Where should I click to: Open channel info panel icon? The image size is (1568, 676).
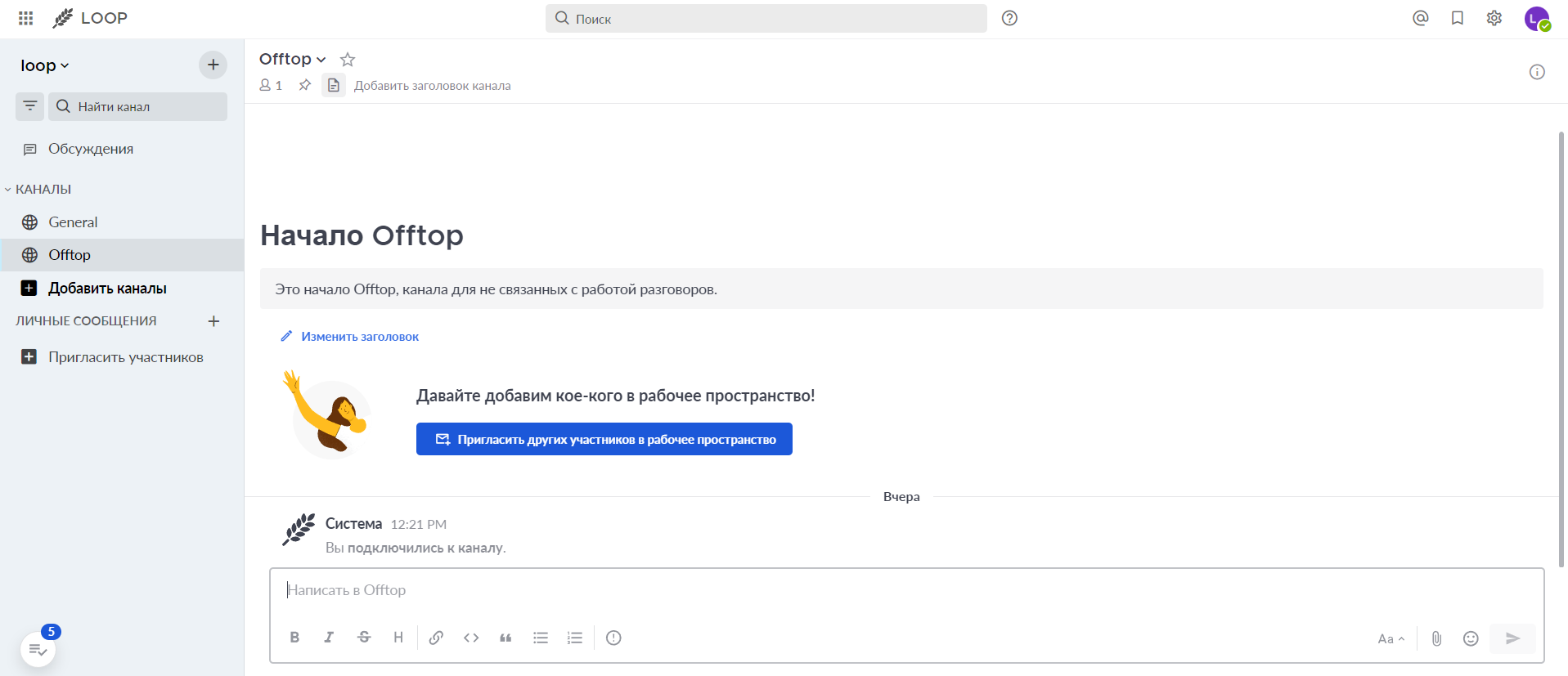tap(1537, 72)
